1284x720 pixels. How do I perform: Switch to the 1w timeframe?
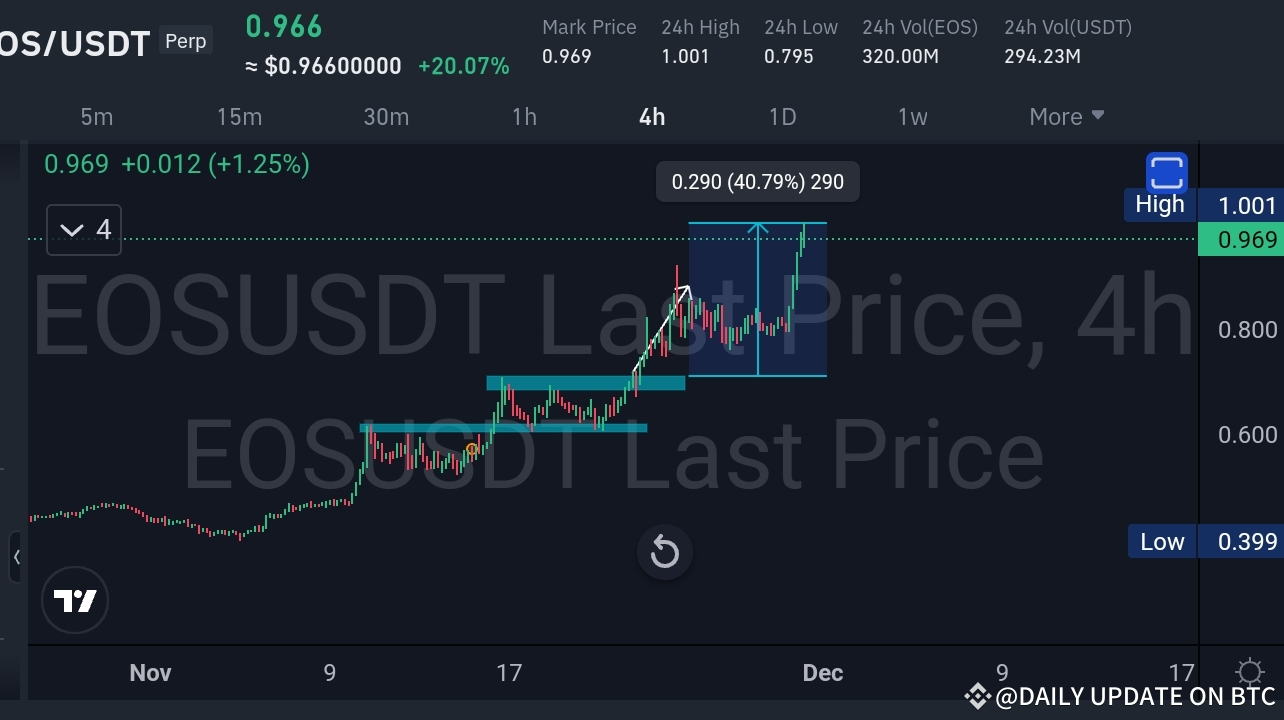click(x=912, y=117)
